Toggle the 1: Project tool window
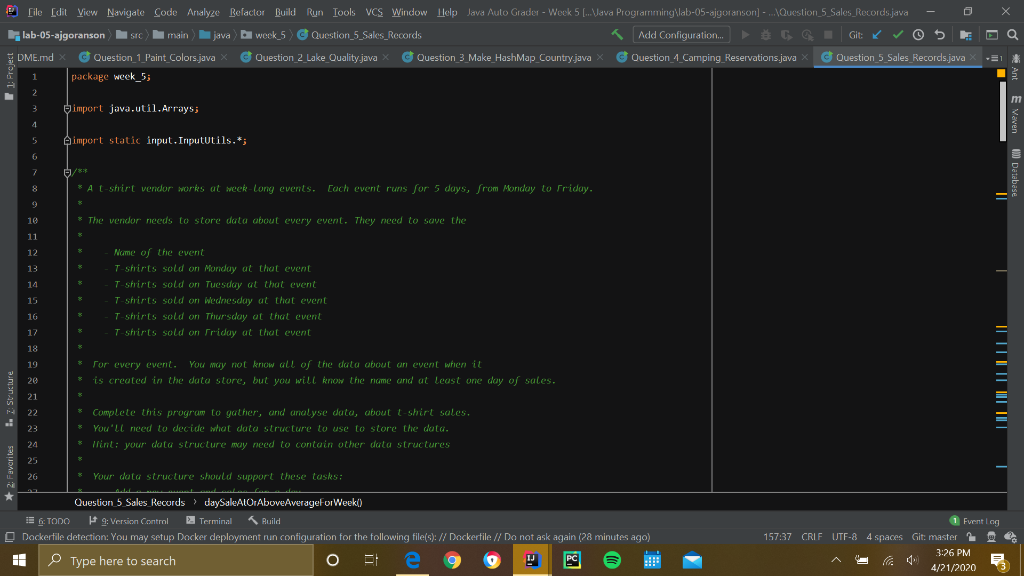This screenshot has height=576, width=1024. (x=9, y=78)
